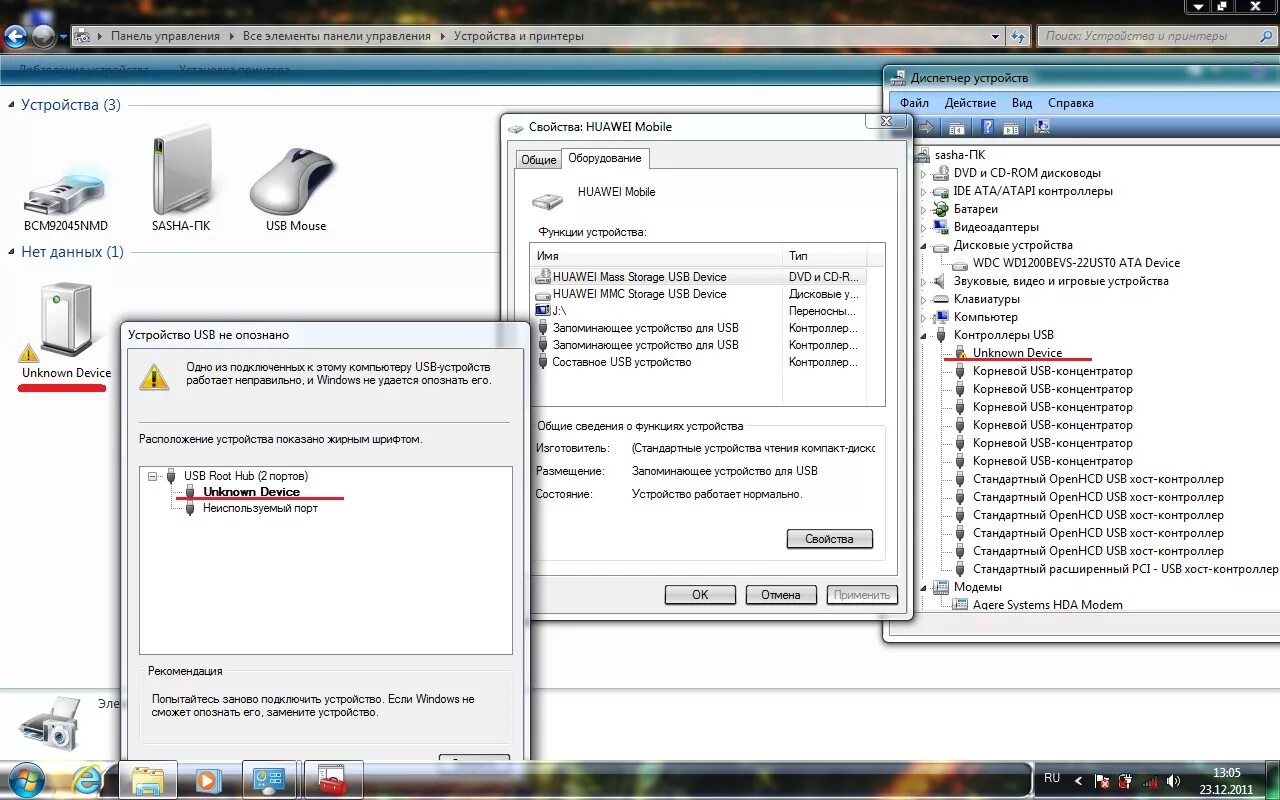1280x800 pixels.
Task: Toggle the action pane icon in Device Manager toolbar
Action: click(1011, 127)
